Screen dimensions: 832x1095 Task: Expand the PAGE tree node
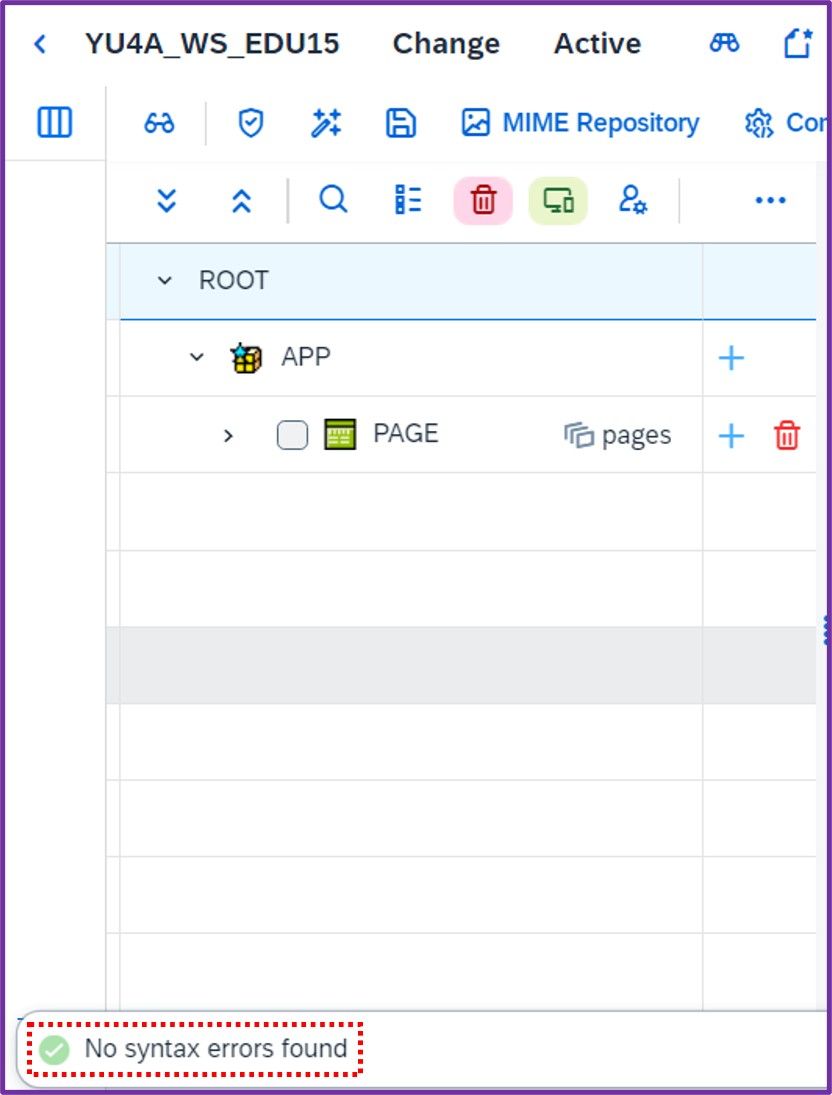pos(228,436)
